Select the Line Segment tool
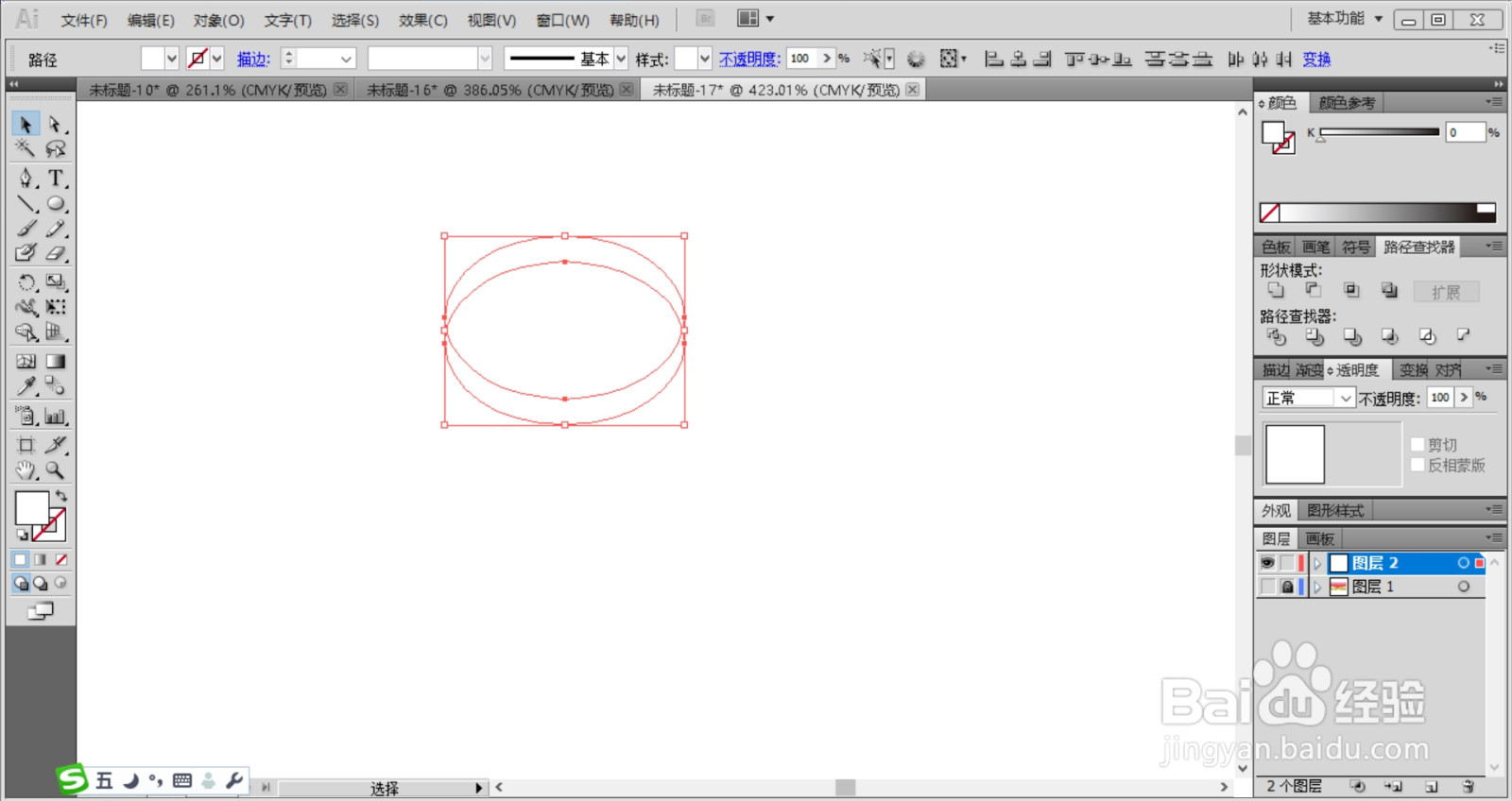This screenshot has height=801, width=1512. tap(26, 203)
